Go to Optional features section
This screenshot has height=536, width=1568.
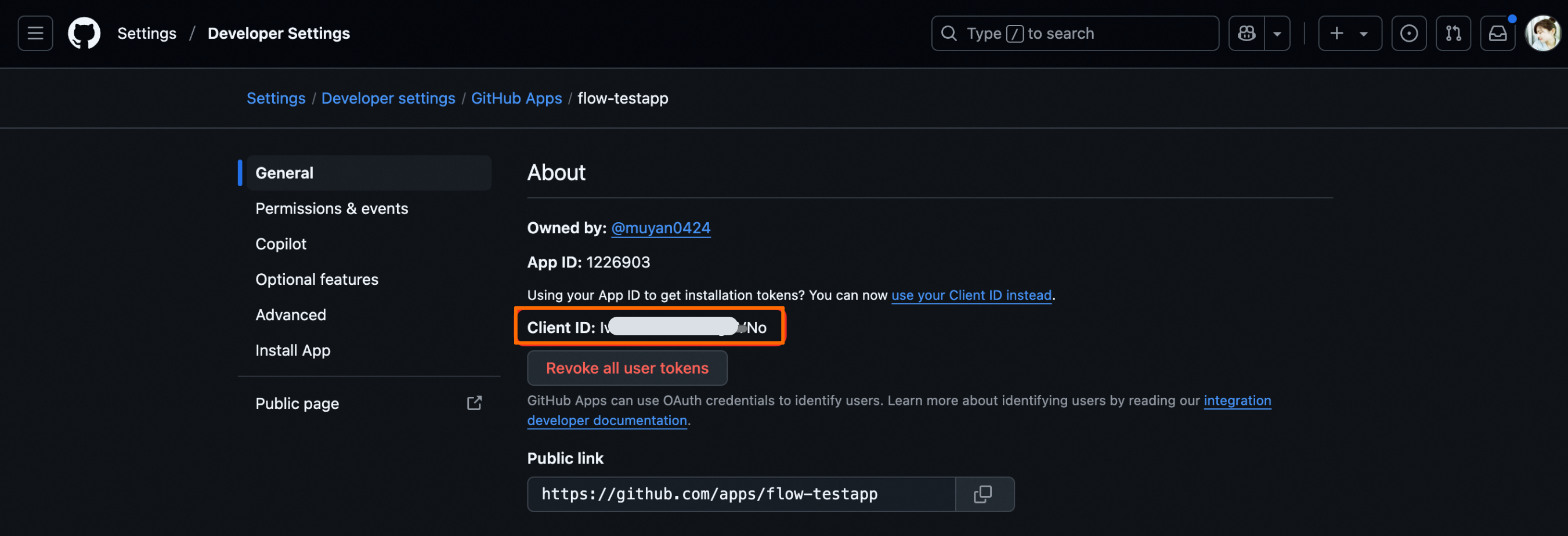point(316,279)
